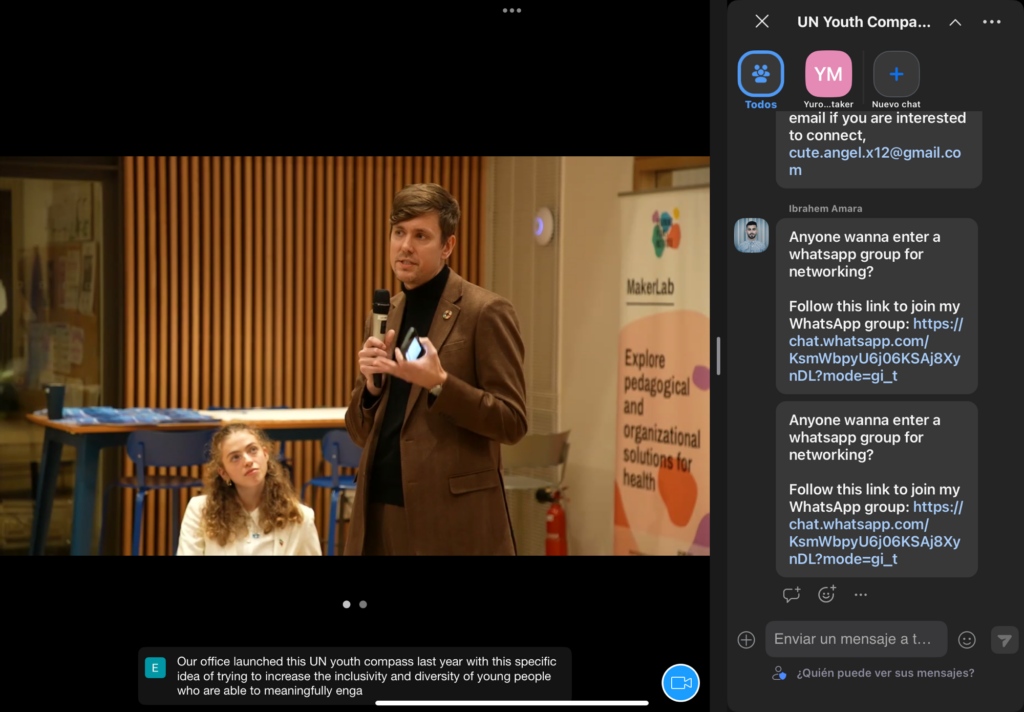This screenshot has width=1024, height=712.
Task: Reply to the message in a thread
Action: click(791, 595)
